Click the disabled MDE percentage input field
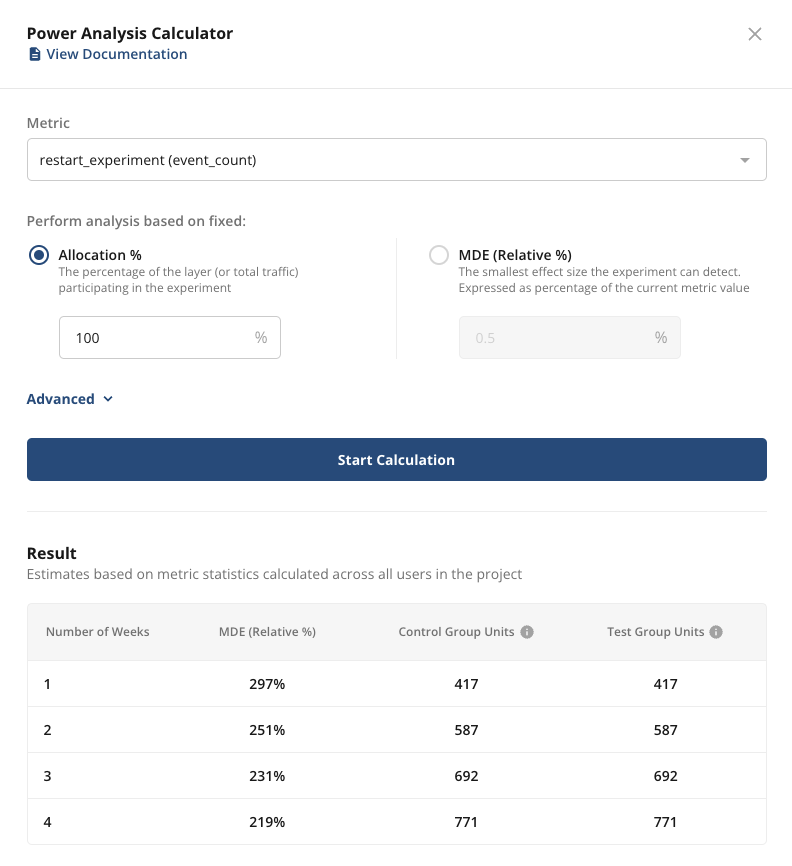This screenshot has height=866, width=792. coord(555,338)
